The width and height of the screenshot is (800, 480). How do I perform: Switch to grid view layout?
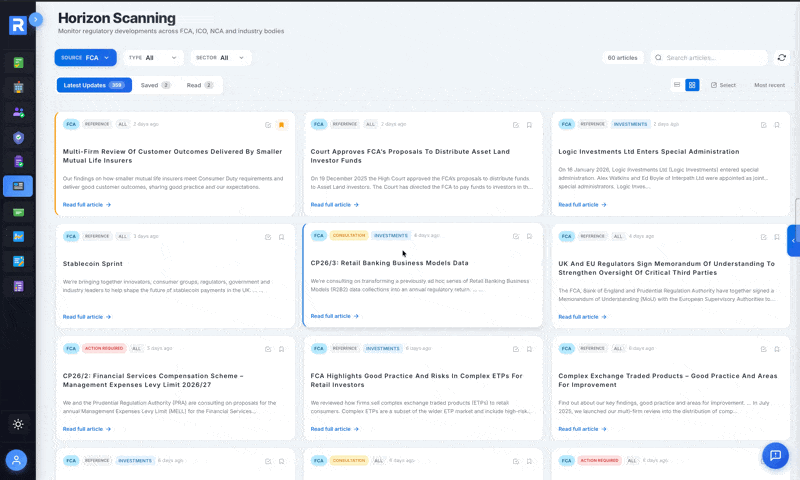click(x=692, y=85)
